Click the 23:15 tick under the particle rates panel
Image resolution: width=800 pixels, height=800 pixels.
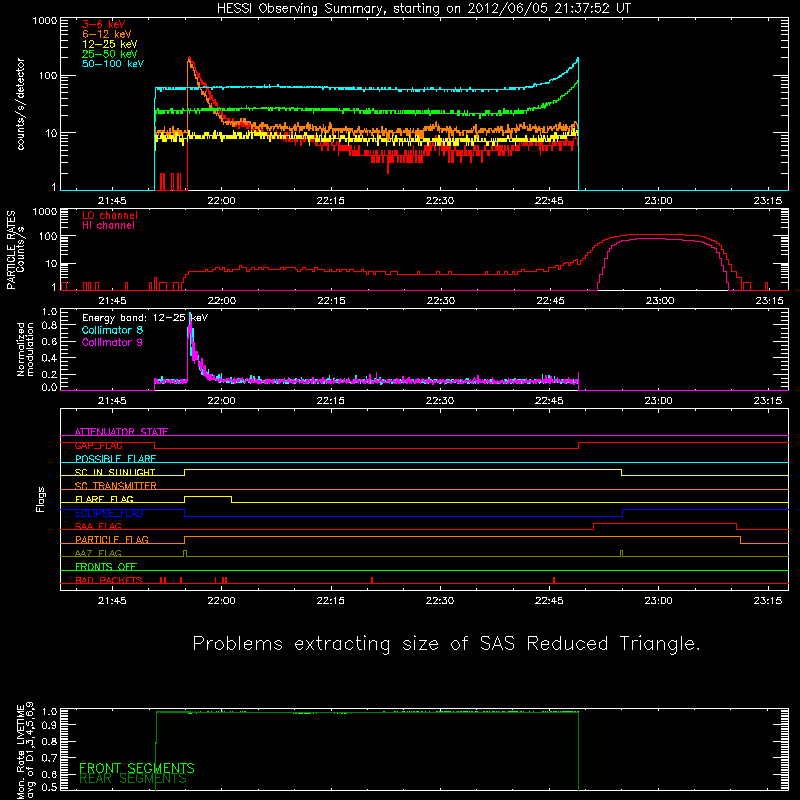click(x=769, y=301)
